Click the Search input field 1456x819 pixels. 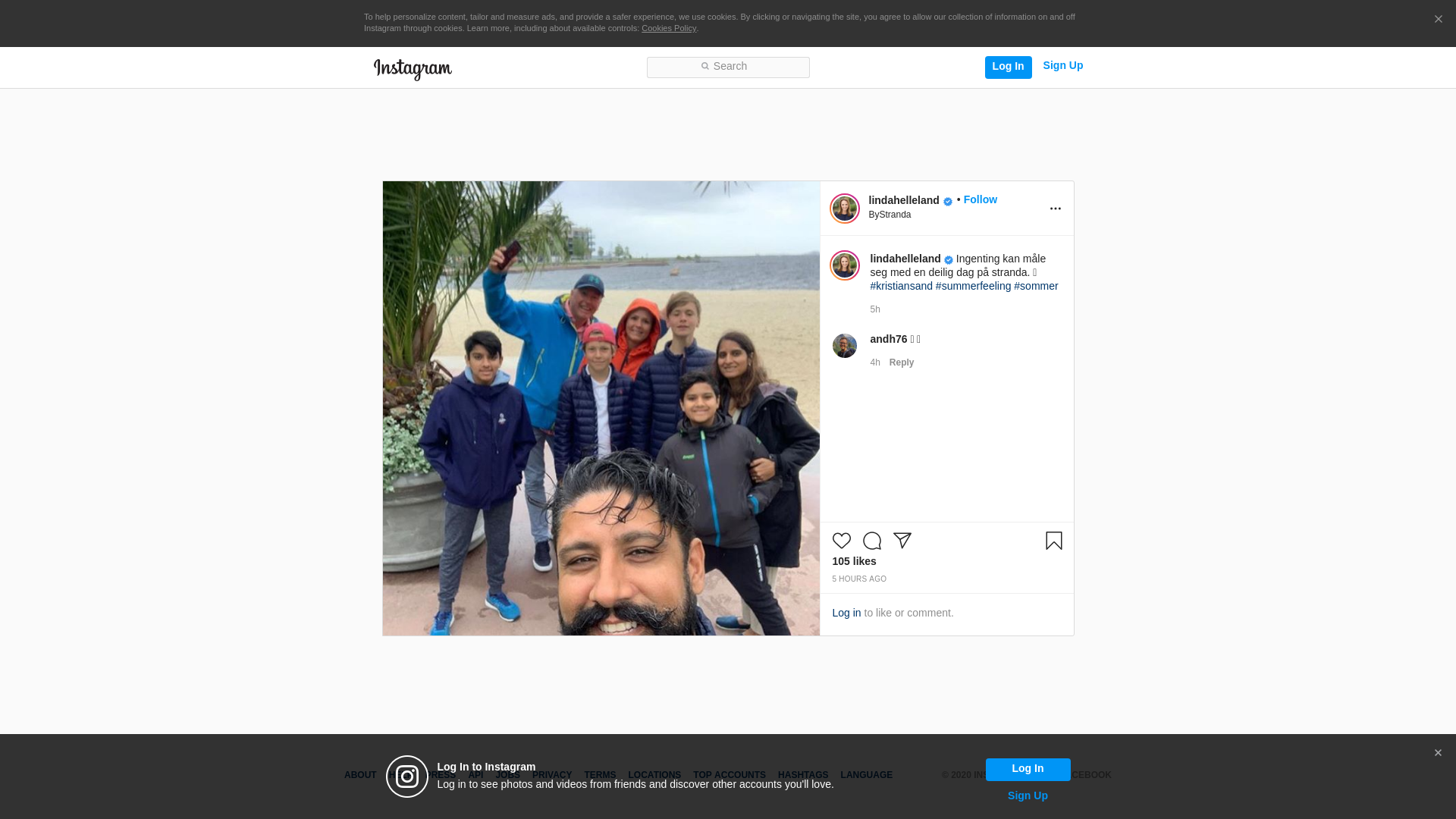pyautogui.click(x=728, y=67)
